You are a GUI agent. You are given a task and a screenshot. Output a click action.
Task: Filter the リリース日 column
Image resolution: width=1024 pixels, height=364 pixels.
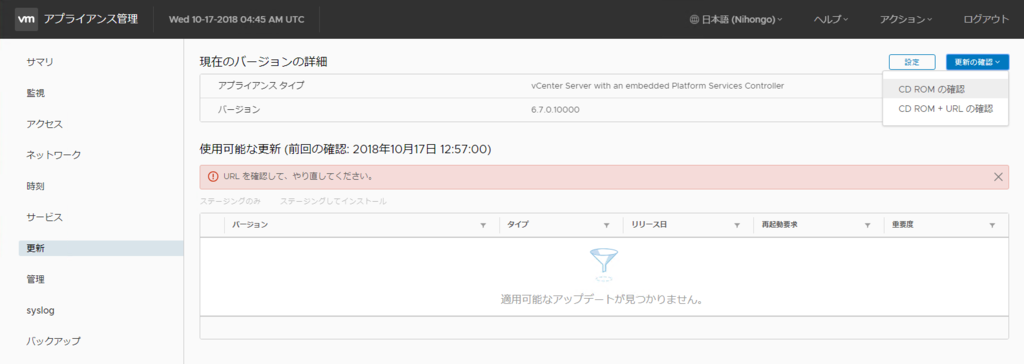(737, 225)
